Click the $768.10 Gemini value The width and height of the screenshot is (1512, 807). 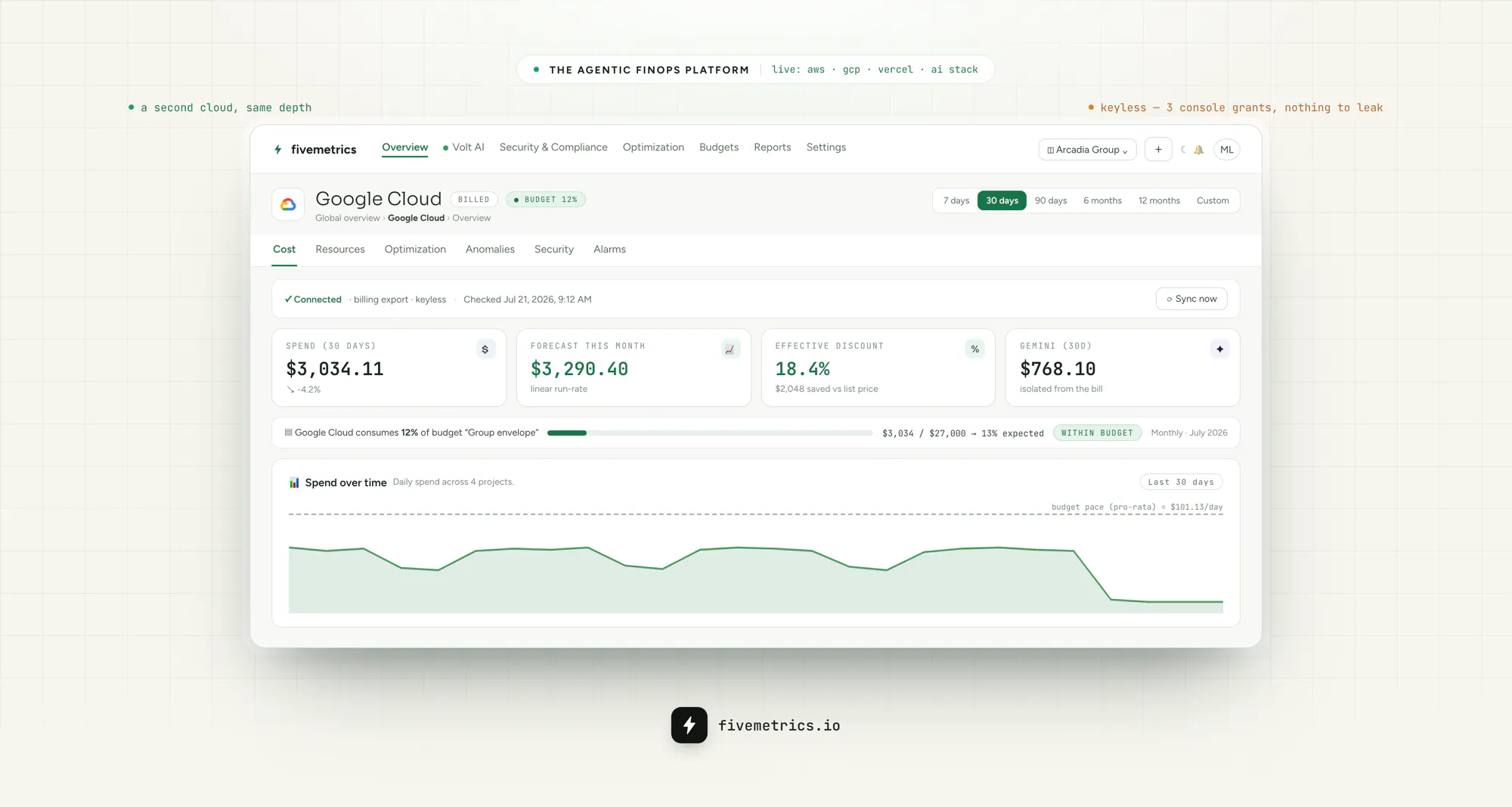[1058, 369]
